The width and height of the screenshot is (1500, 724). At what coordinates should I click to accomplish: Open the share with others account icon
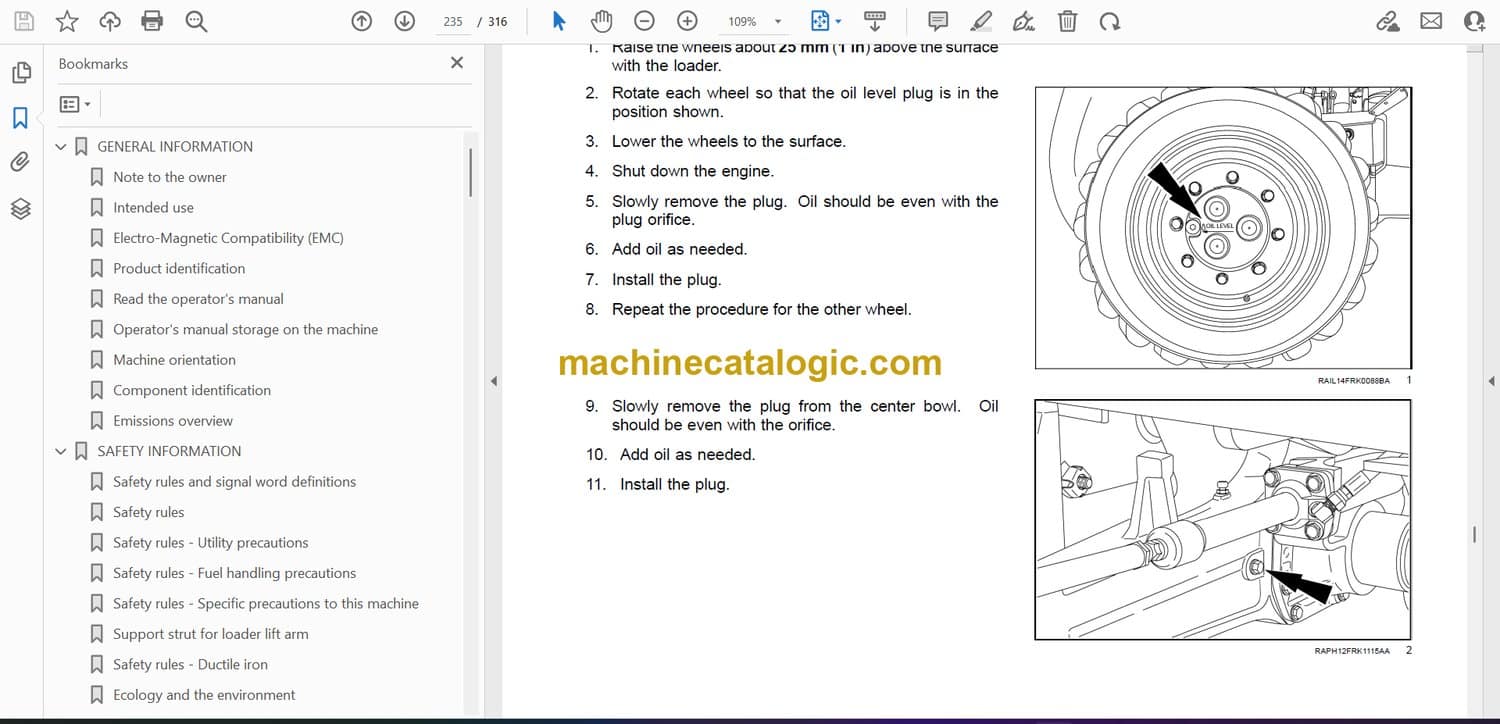[x=1474, y=21]
